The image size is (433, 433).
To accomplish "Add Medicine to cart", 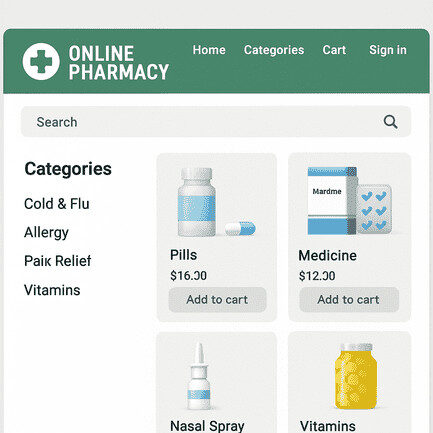I will pyautogui.click(x=349, y=300).
